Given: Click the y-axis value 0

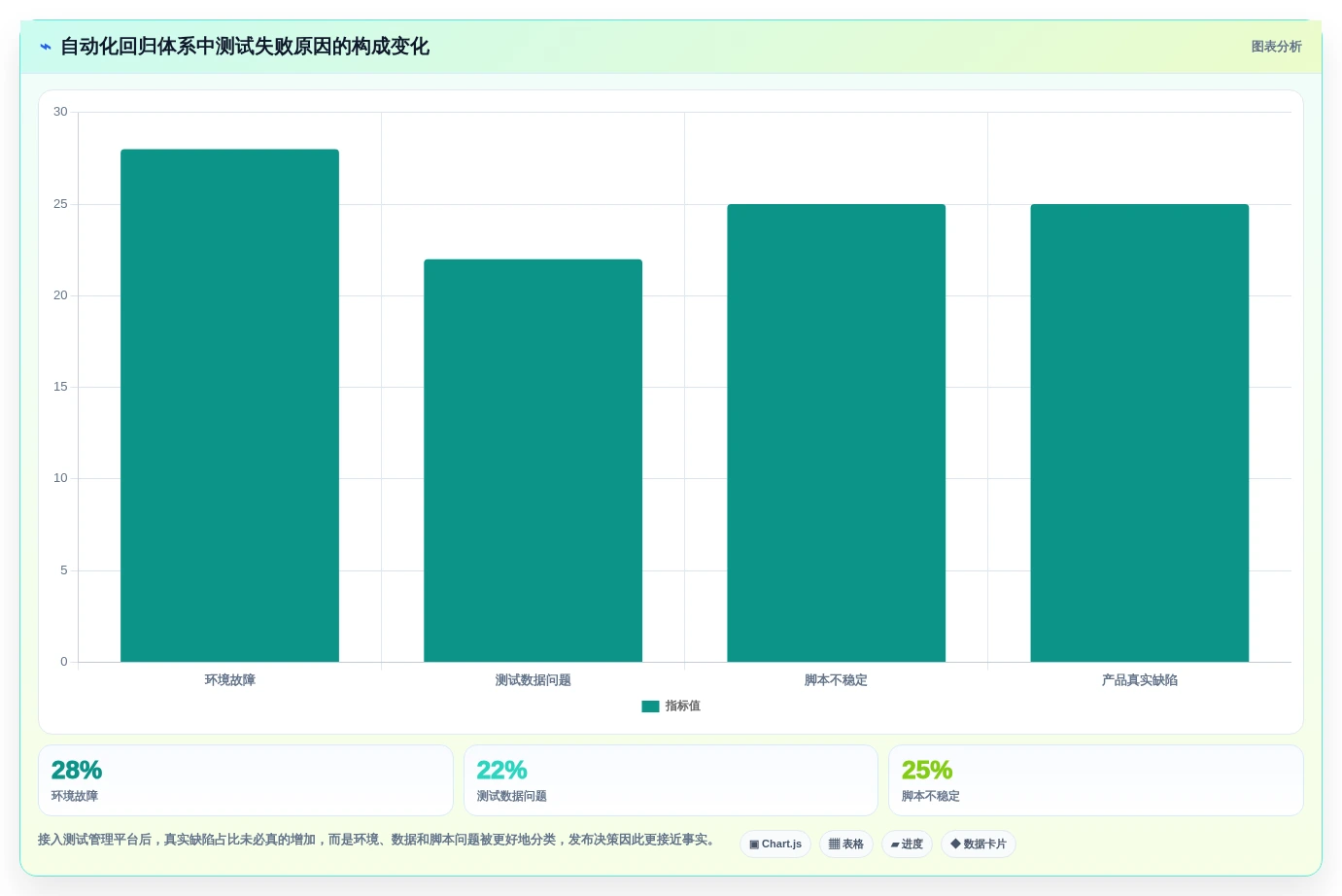Looking at the screenshot, I should (x=64, y=662).
